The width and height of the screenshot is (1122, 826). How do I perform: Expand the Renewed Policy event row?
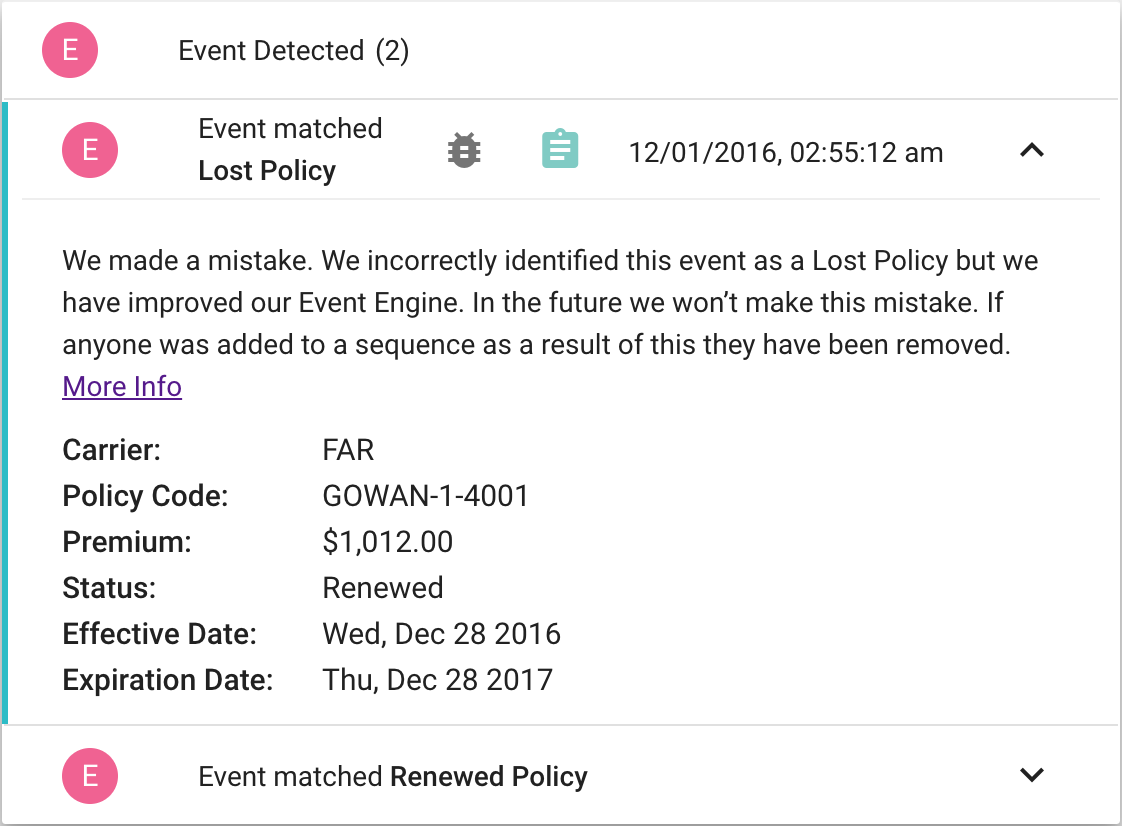(1032, 775)
